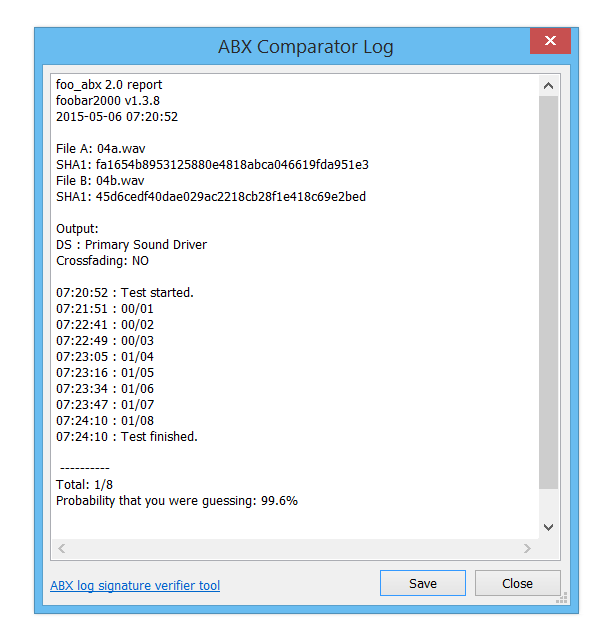Close the ABX Comparator Log window via X
This screenshot has width=605, height=641.
[550, 40]
